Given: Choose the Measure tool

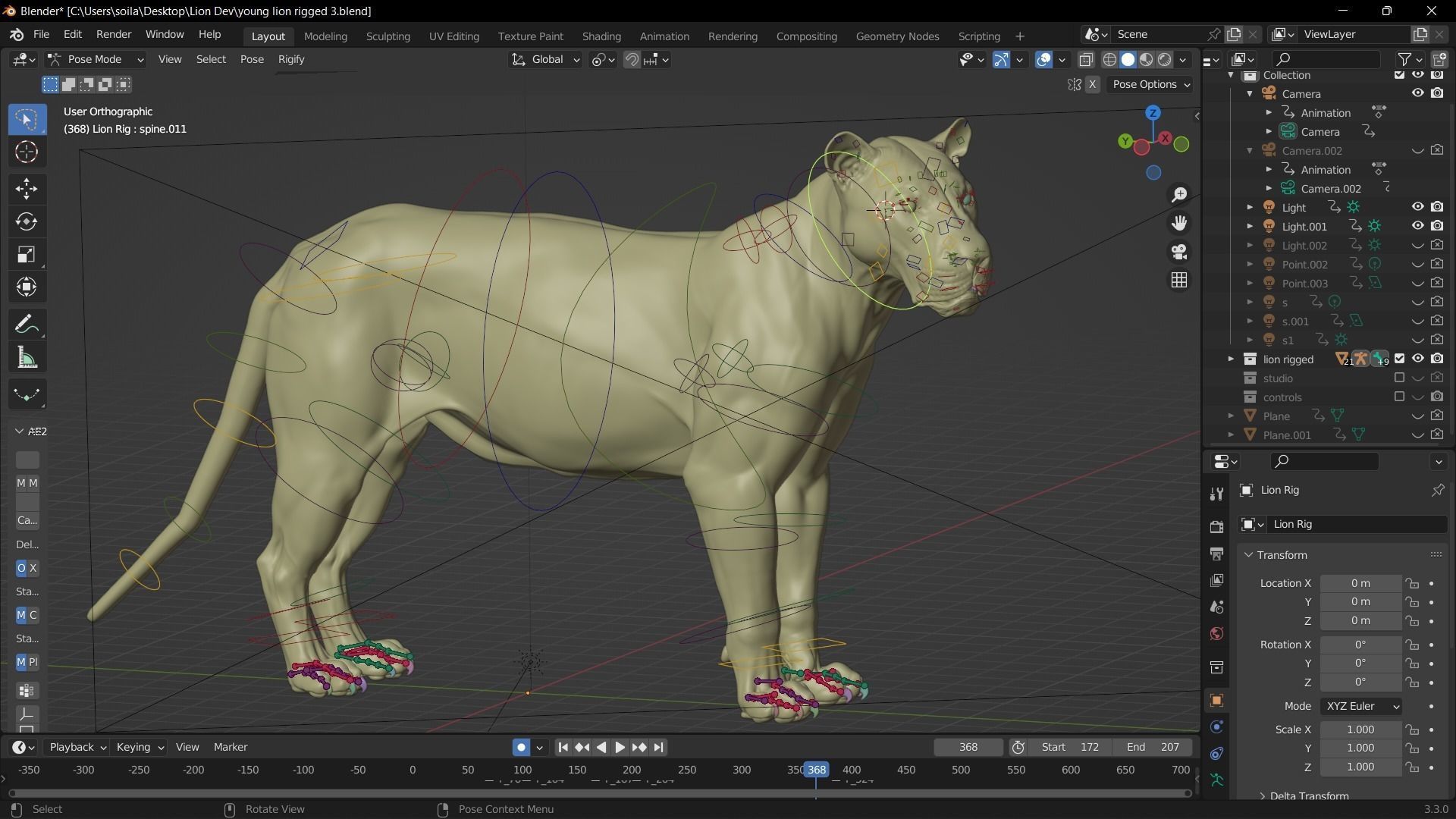Looking at the screenshot, I should point(27,357).
